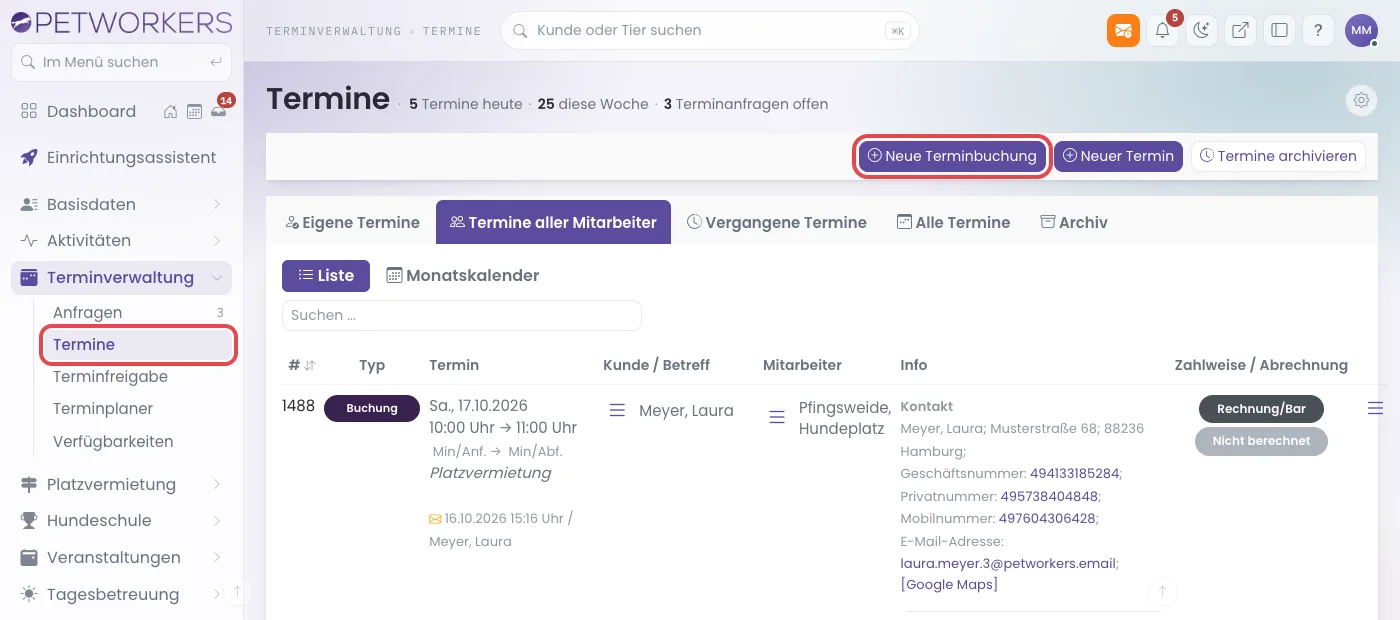Click Buchung type badge
Viewport: 1400px width, 620px height.
coord(372,408)
